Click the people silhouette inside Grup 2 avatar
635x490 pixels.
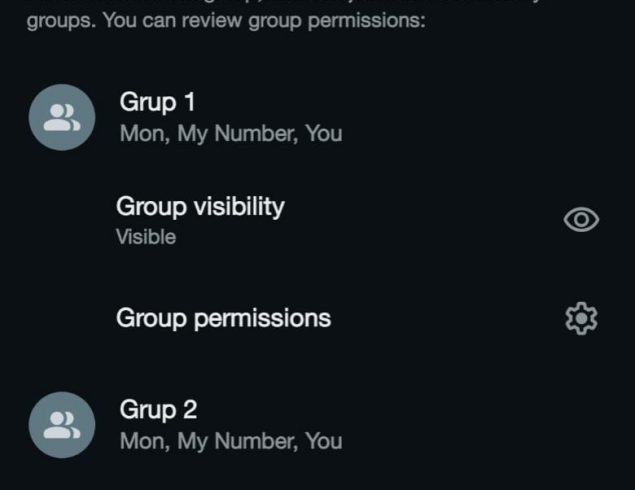(62, 425)
